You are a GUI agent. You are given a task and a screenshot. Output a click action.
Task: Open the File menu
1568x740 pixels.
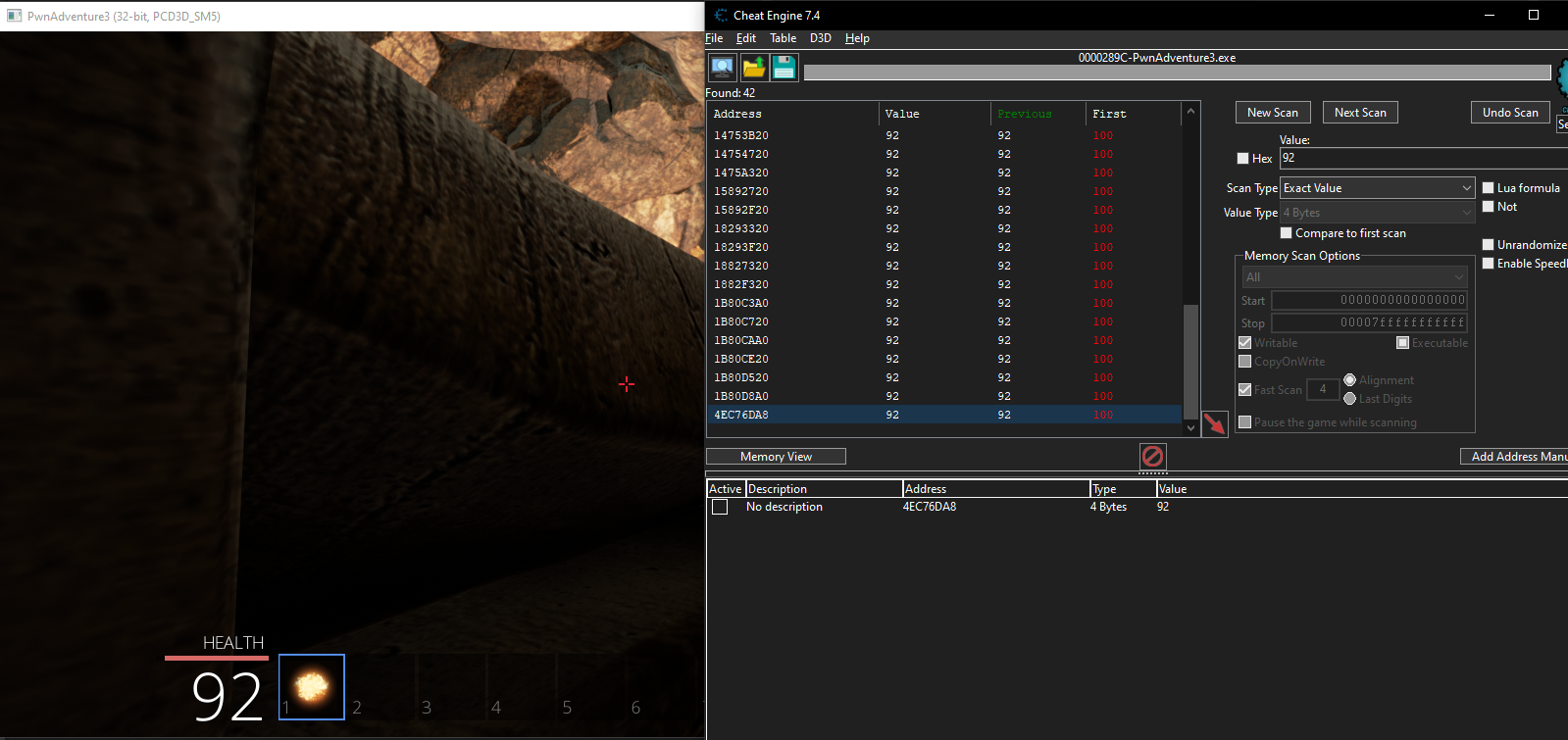(714, 38)
